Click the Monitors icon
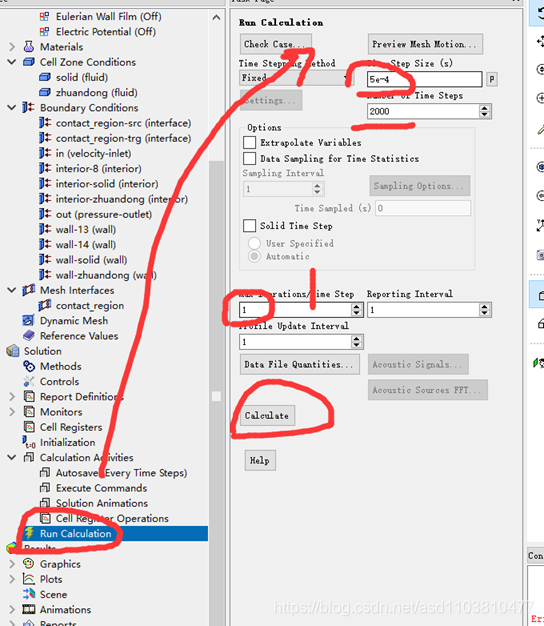This screenshot has height=626, width=544. tap(29, 412)
